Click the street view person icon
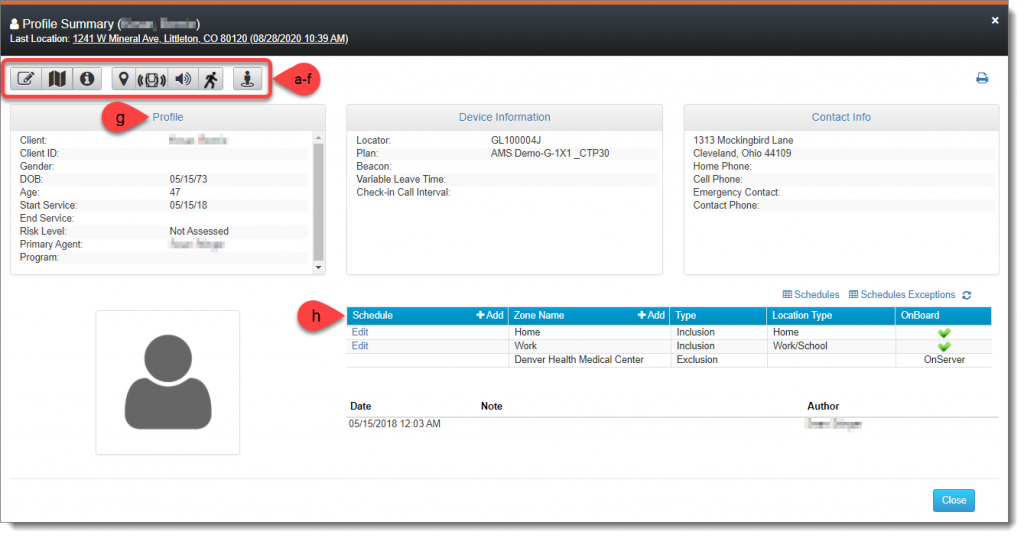The height and width of the screenshot is (538, 1024). (247, 79)
